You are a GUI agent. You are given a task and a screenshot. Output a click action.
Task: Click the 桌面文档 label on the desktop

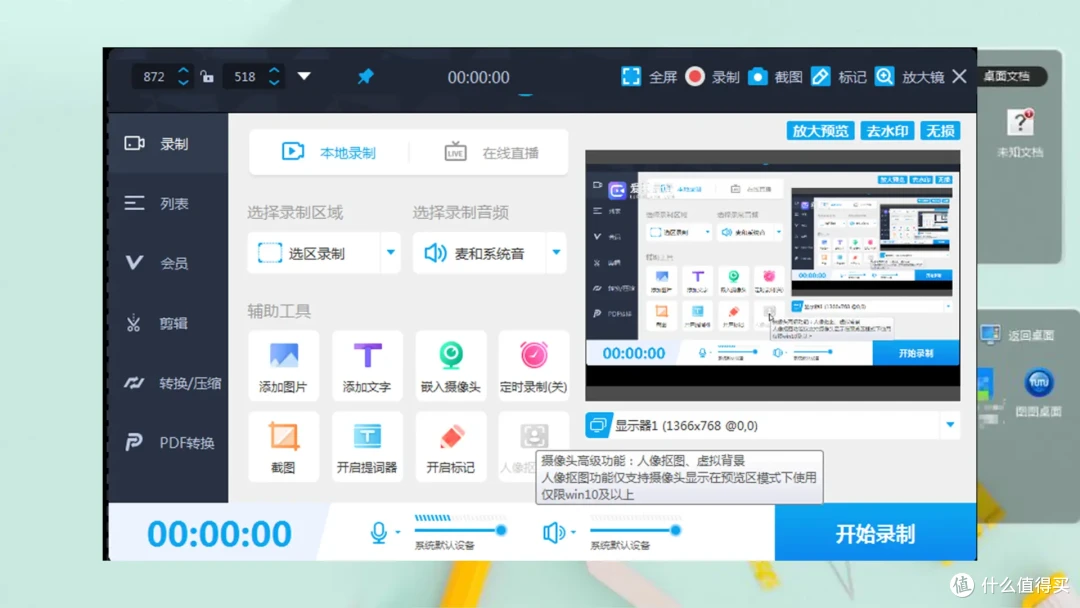1007,76
